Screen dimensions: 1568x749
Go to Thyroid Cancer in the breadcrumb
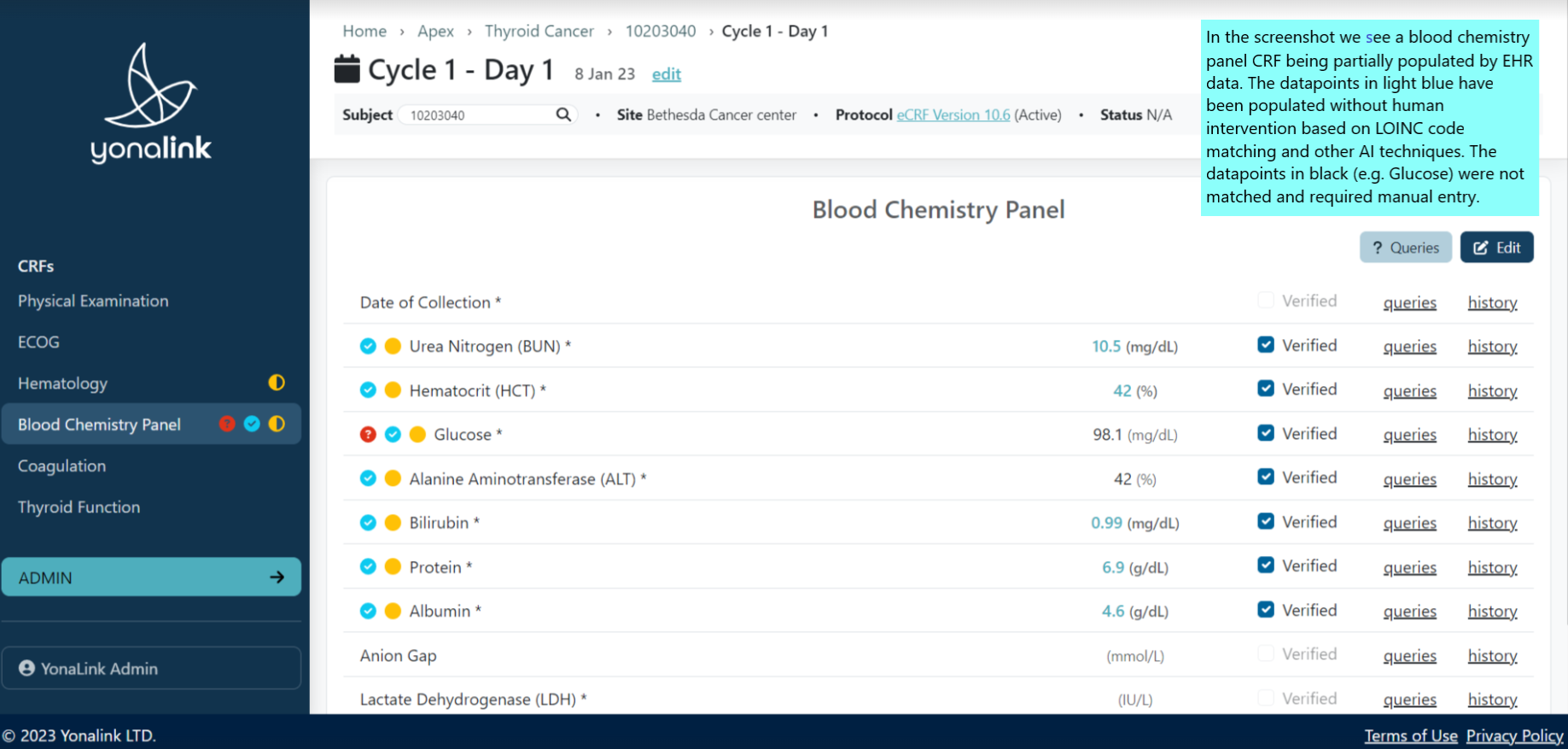coord(539,31)
